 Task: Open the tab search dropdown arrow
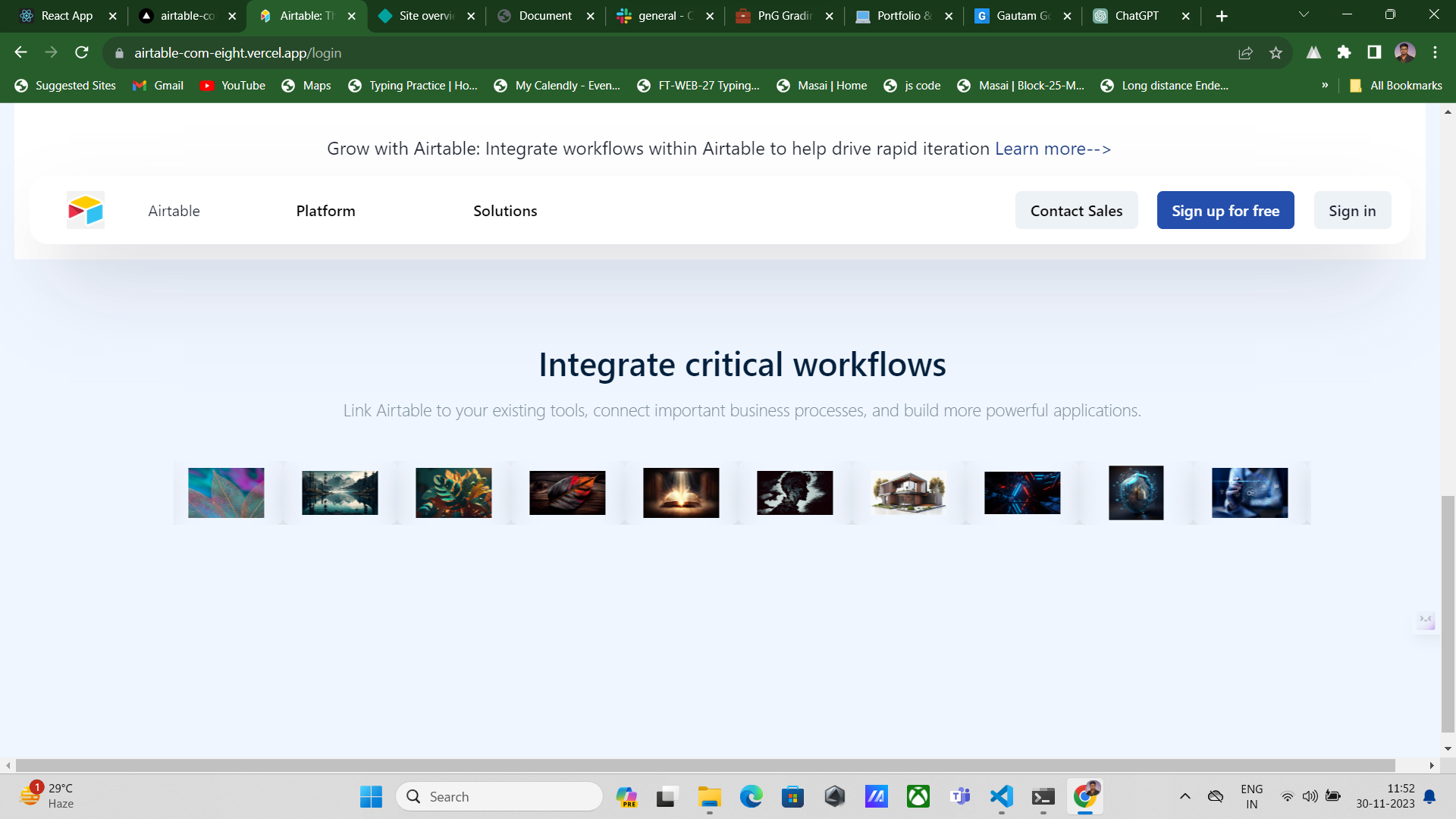coord(1304,15)
